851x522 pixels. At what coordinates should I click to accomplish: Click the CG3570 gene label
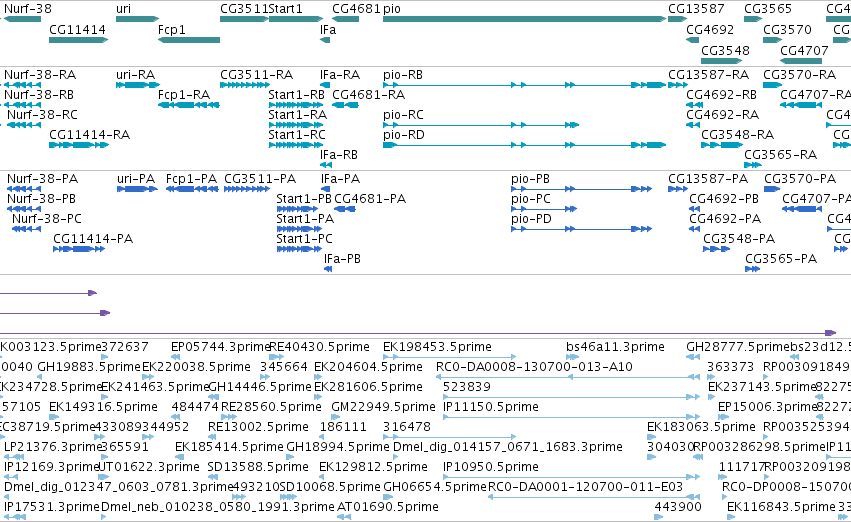click(787, 29)
